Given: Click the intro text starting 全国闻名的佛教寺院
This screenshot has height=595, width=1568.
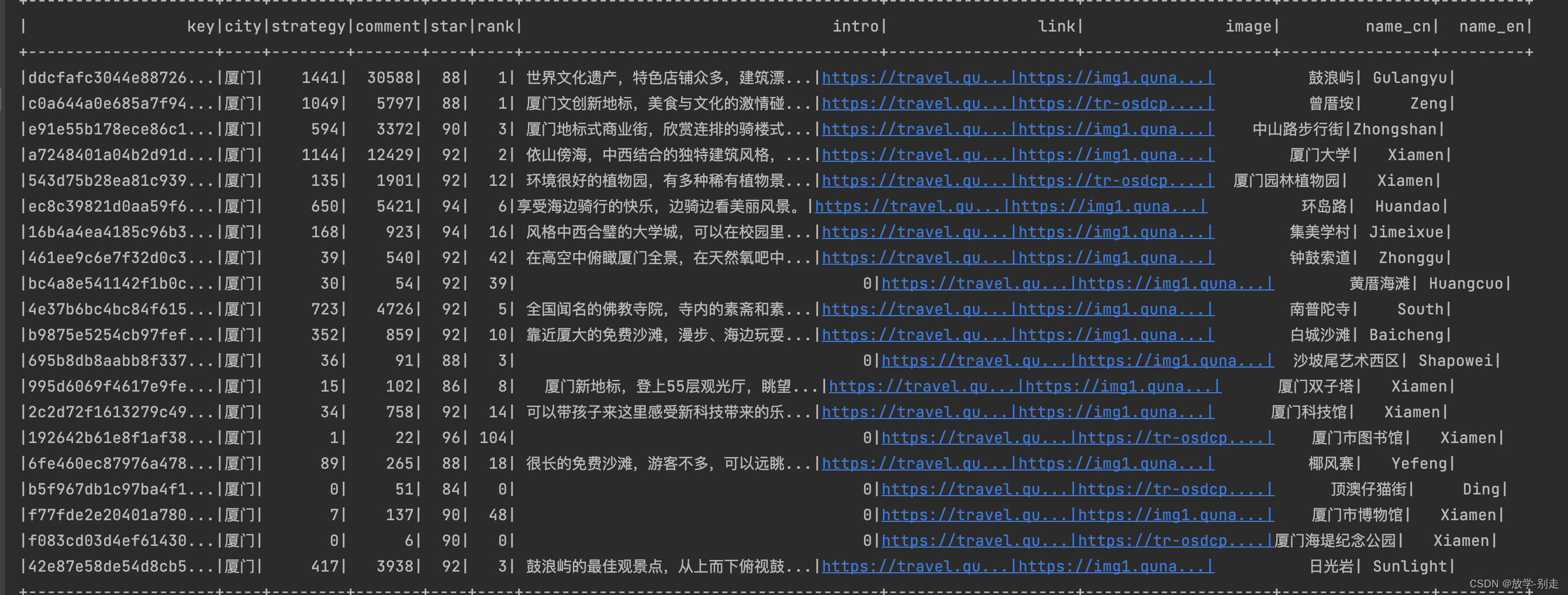Looking at the screenshot, I should [x=669, y=309].
